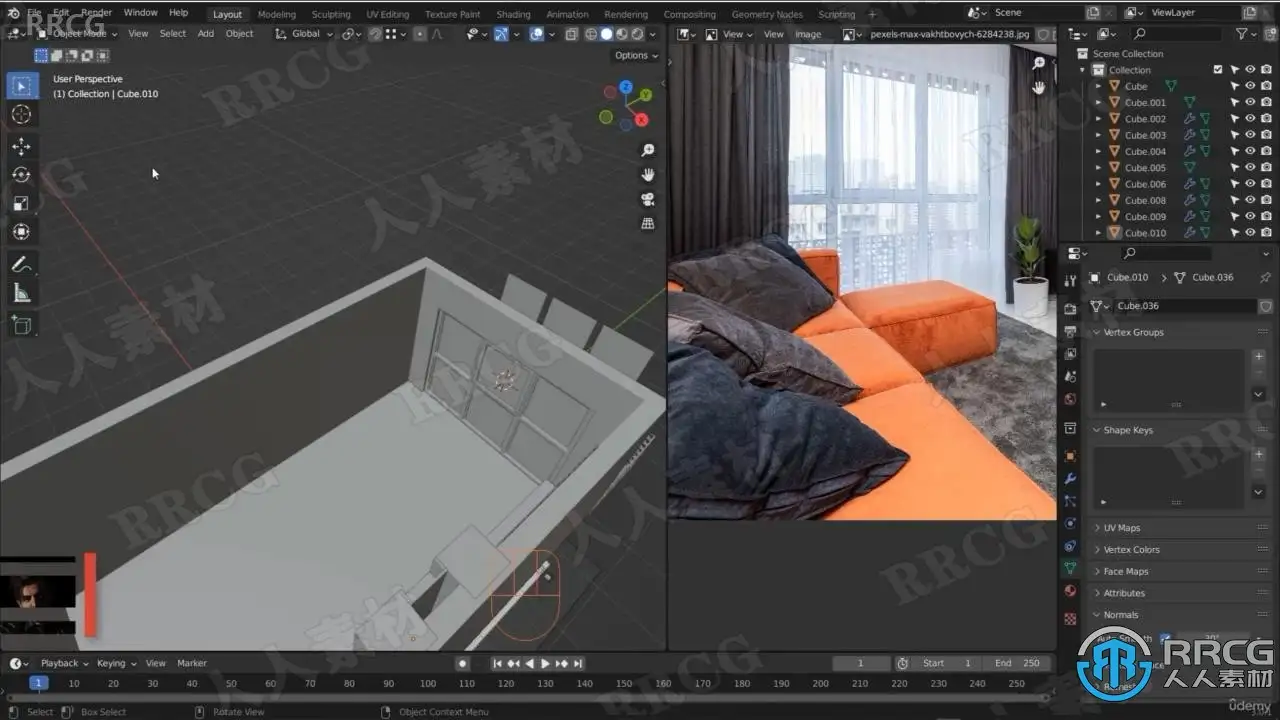Click the image editor zoom icon
1280x720 pixels.
1039,64
